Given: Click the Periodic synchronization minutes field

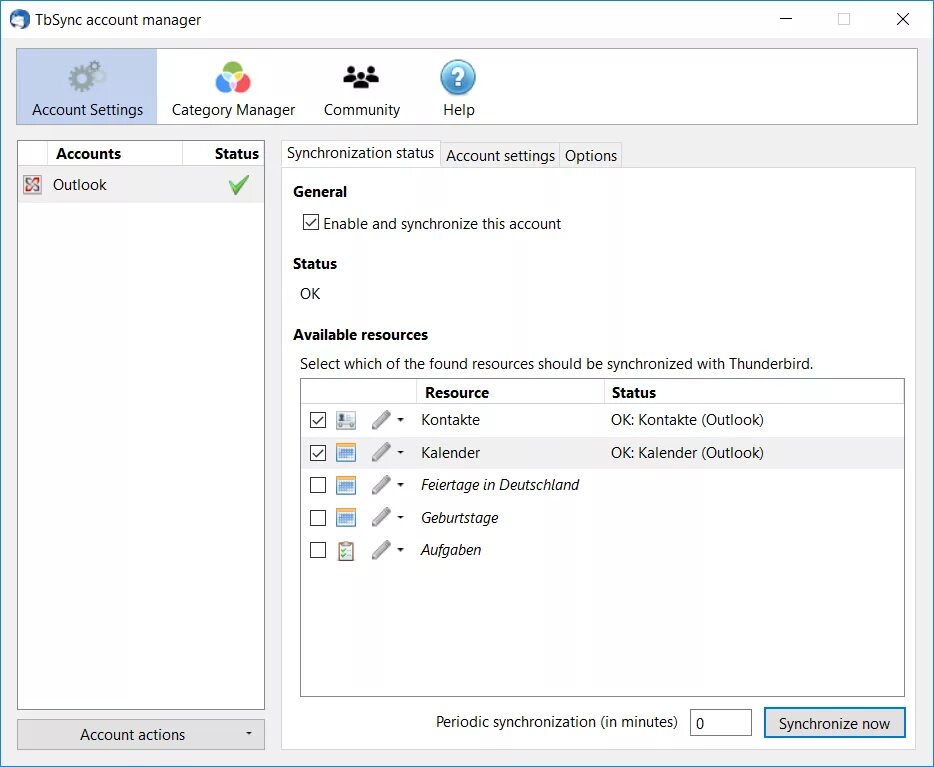Looking at the screenshot, I should tap(721, 723).
